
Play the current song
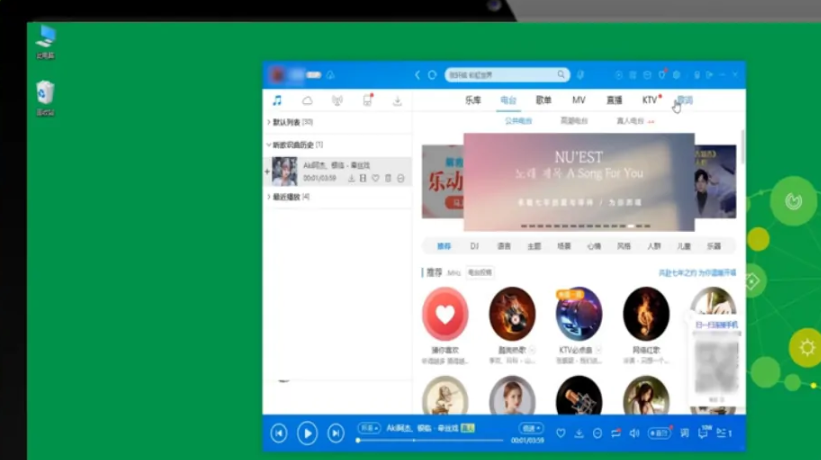[307, 433]
